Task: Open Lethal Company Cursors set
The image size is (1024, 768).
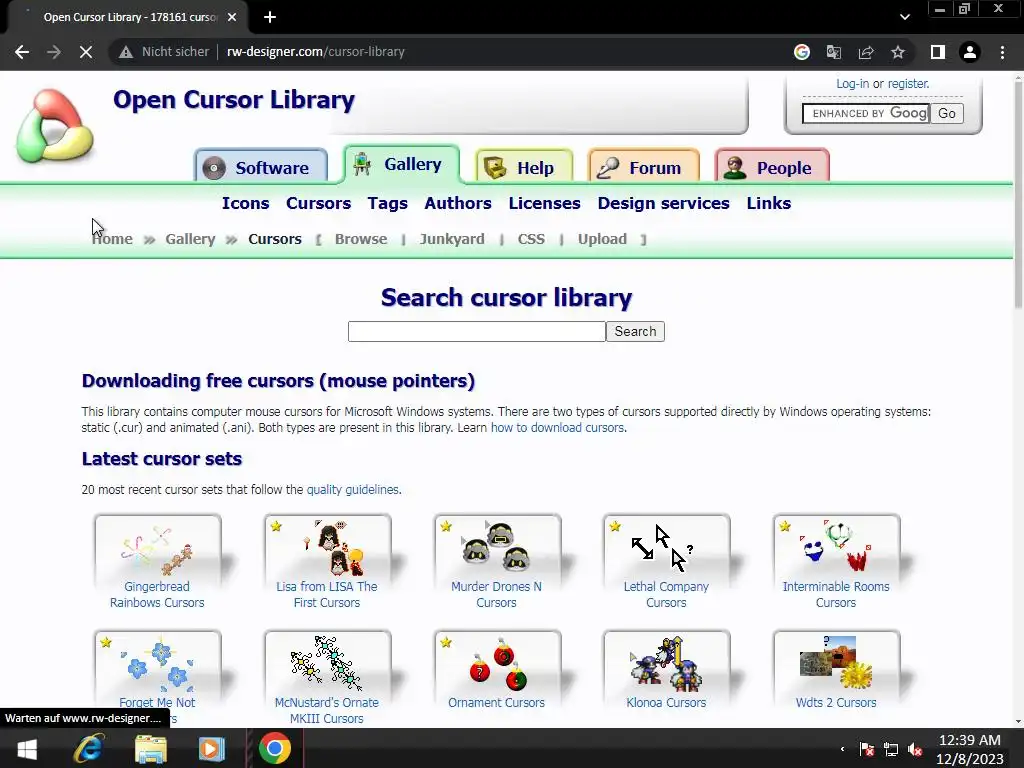Action: [666, 563]
